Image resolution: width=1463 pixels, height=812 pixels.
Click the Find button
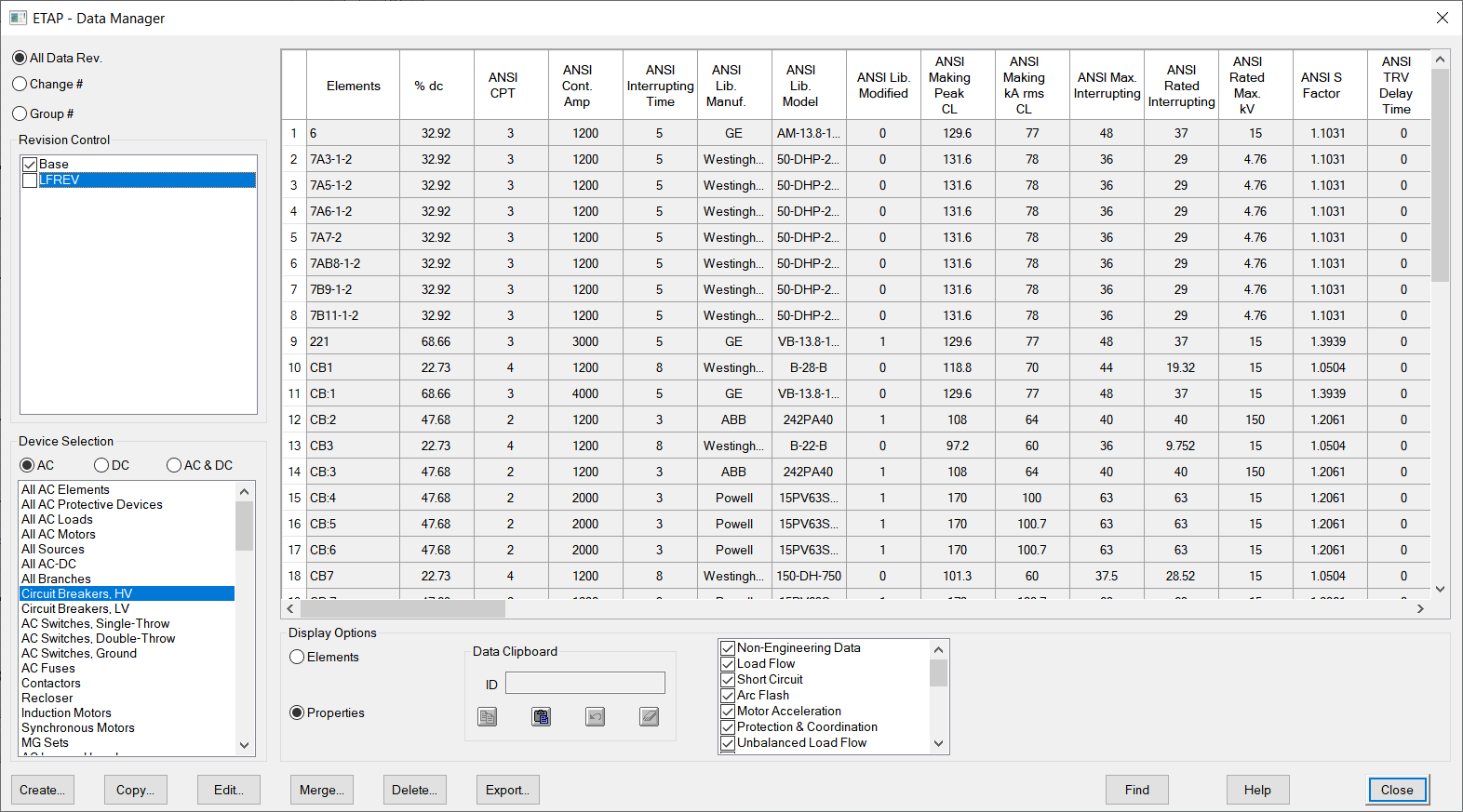(1136, 790)
